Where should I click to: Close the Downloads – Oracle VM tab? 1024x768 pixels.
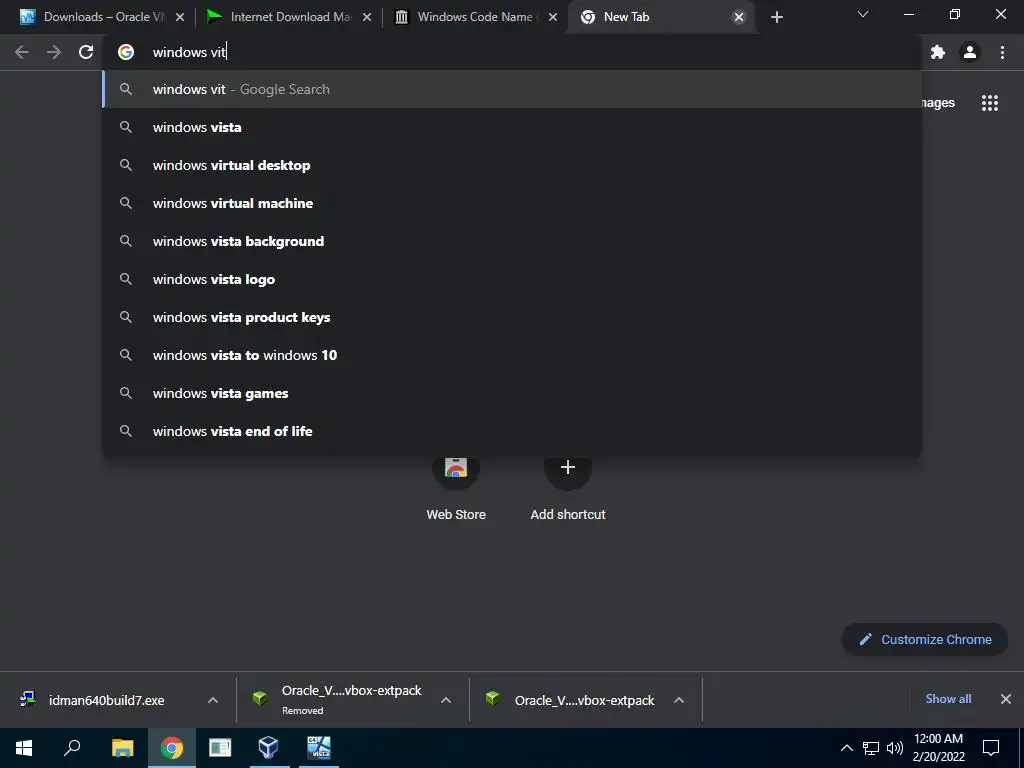pos(180,17)
